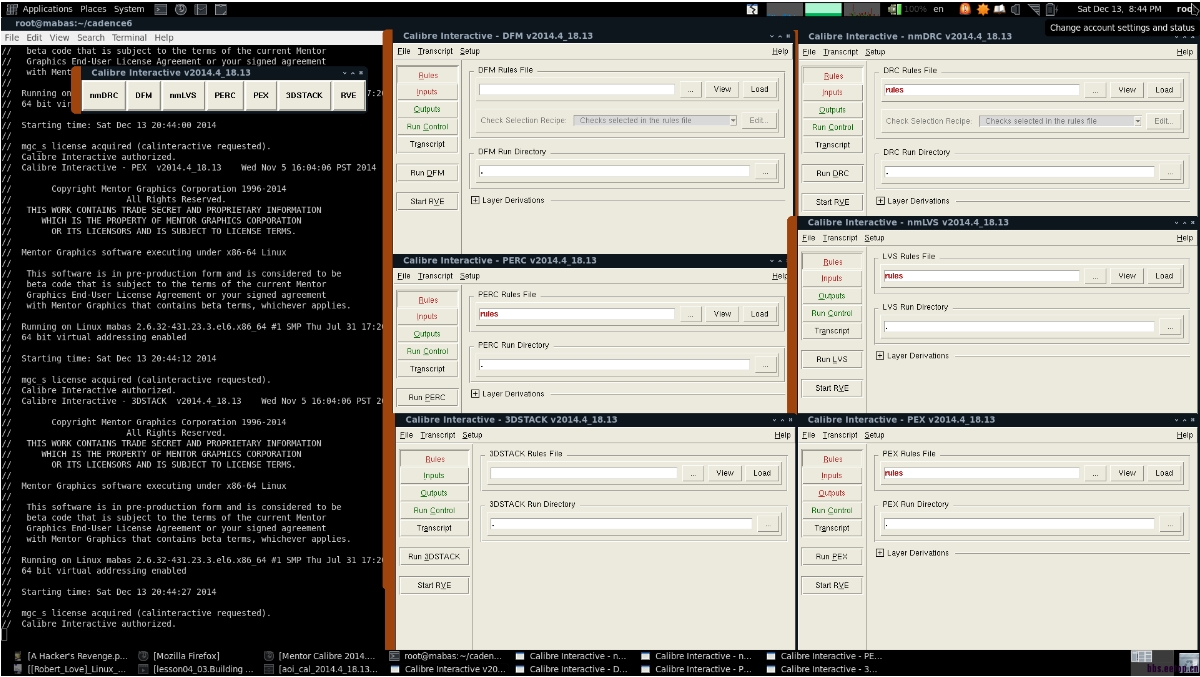Click Run PEX button
The width and height of the screenshot is (1200, 677).
click(832, 556)
